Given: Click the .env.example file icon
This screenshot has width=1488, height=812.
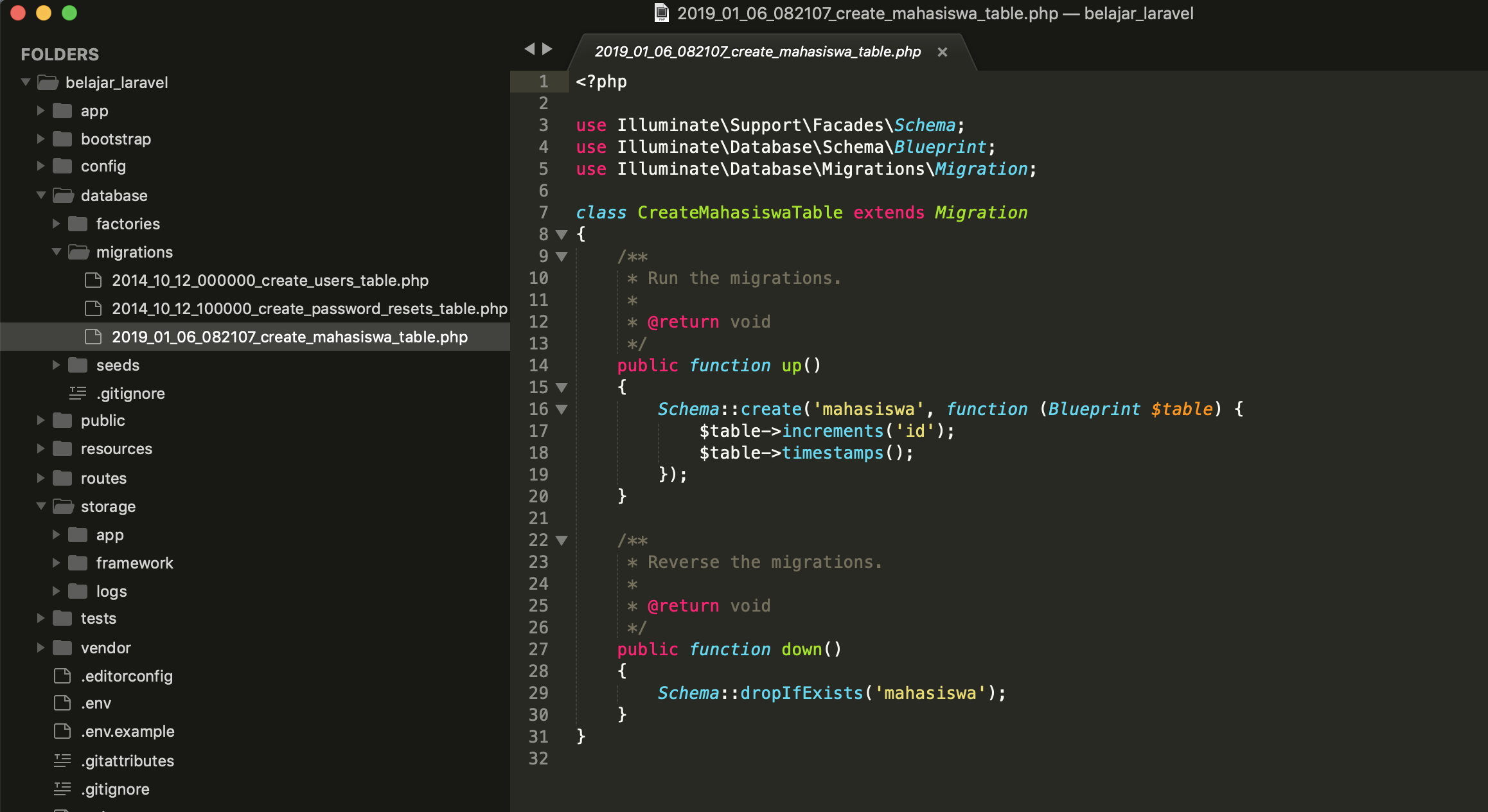Looking at the screenshot, I should 62,731.
